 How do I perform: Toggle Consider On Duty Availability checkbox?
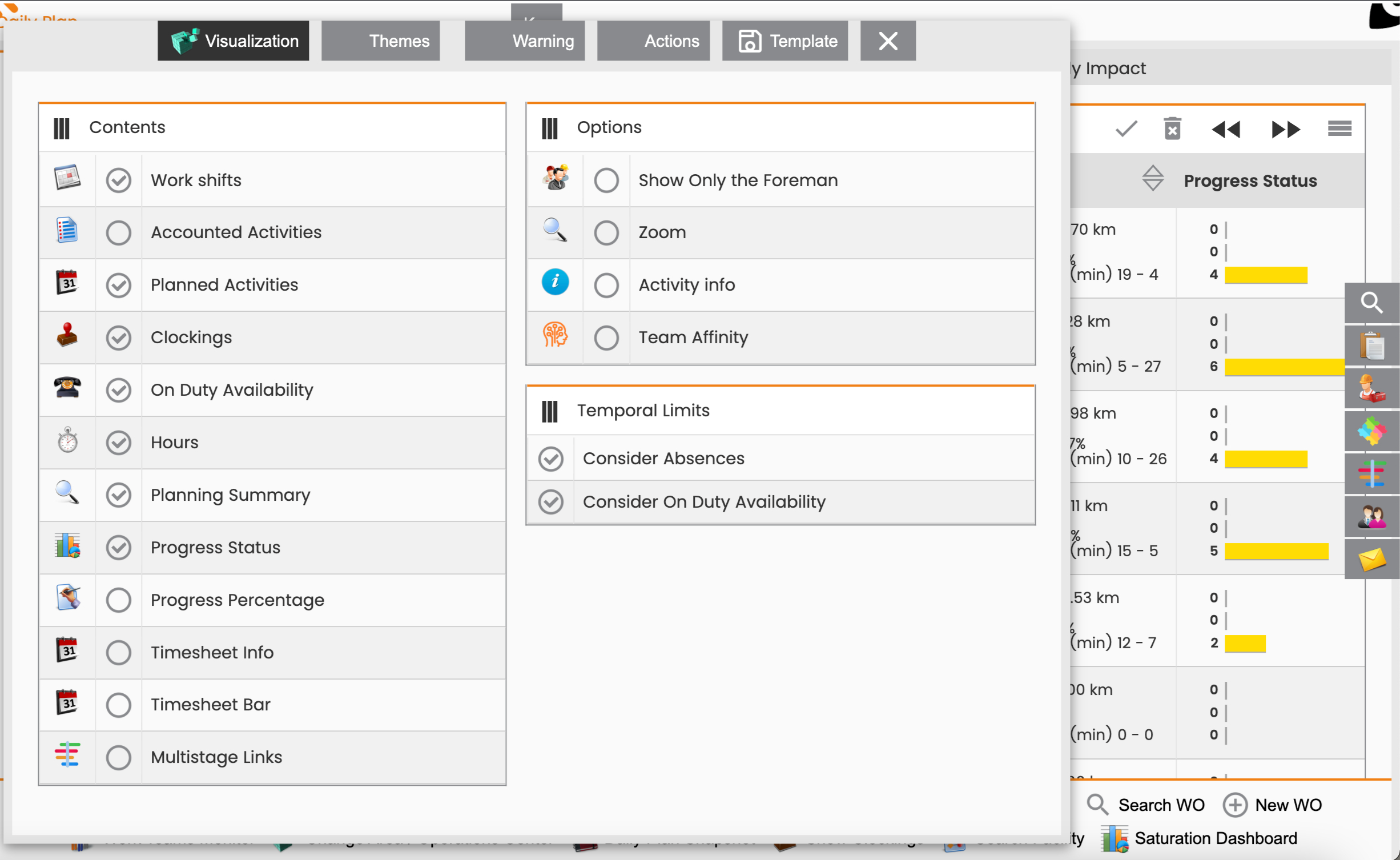[x=551, y=502]
